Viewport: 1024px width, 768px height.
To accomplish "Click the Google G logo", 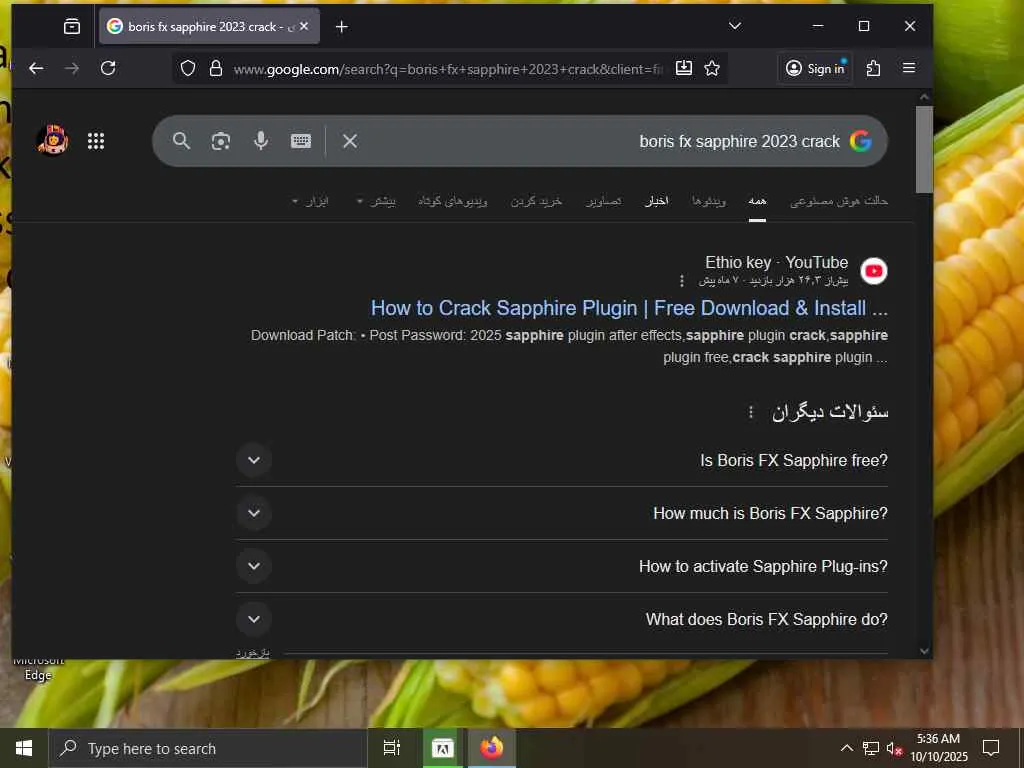I will [861, 141].
